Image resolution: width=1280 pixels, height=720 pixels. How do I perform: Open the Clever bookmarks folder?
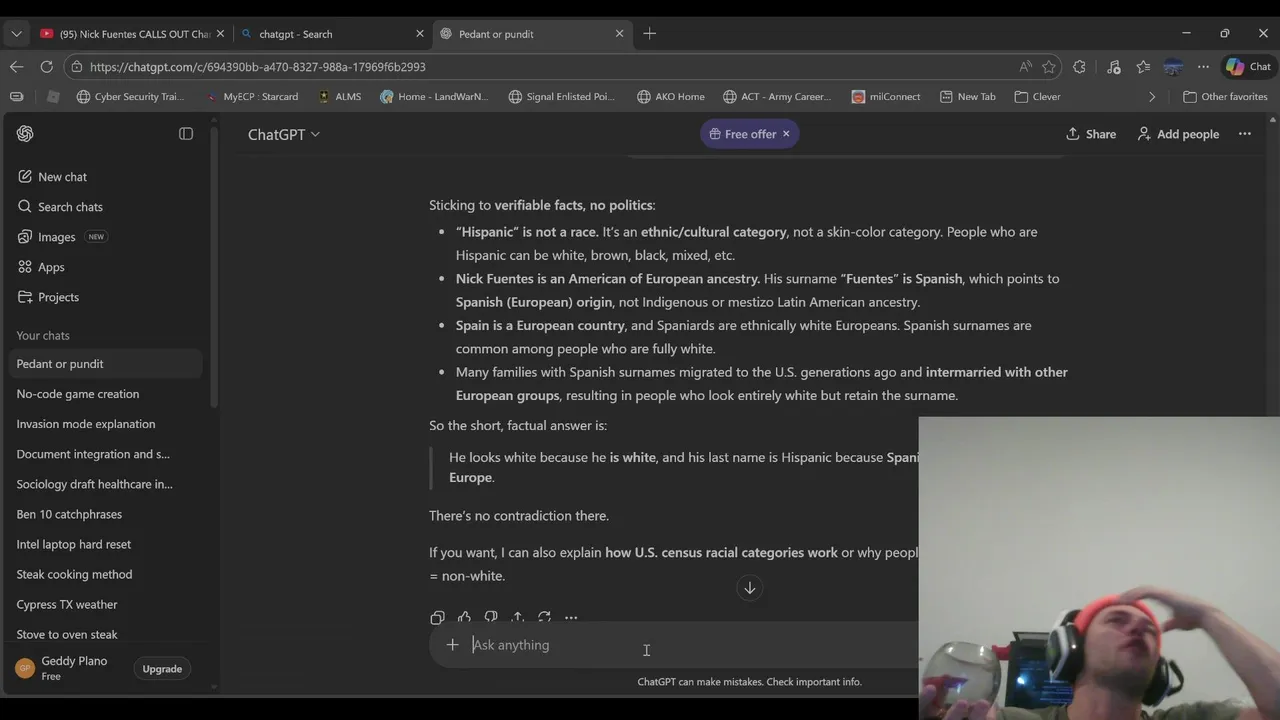coord(1037,97)
